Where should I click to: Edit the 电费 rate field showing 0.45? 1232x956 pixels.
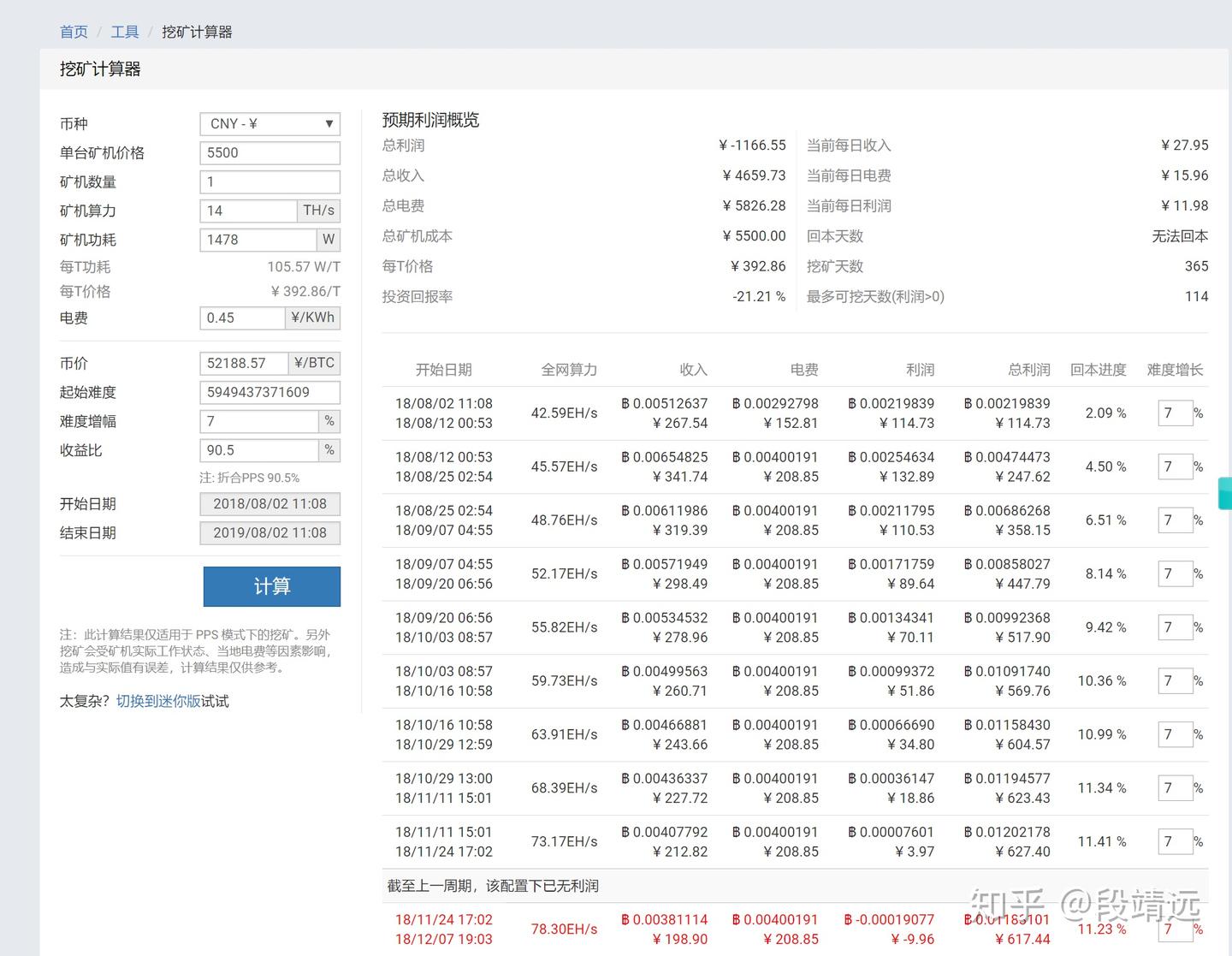pos(242,318)
